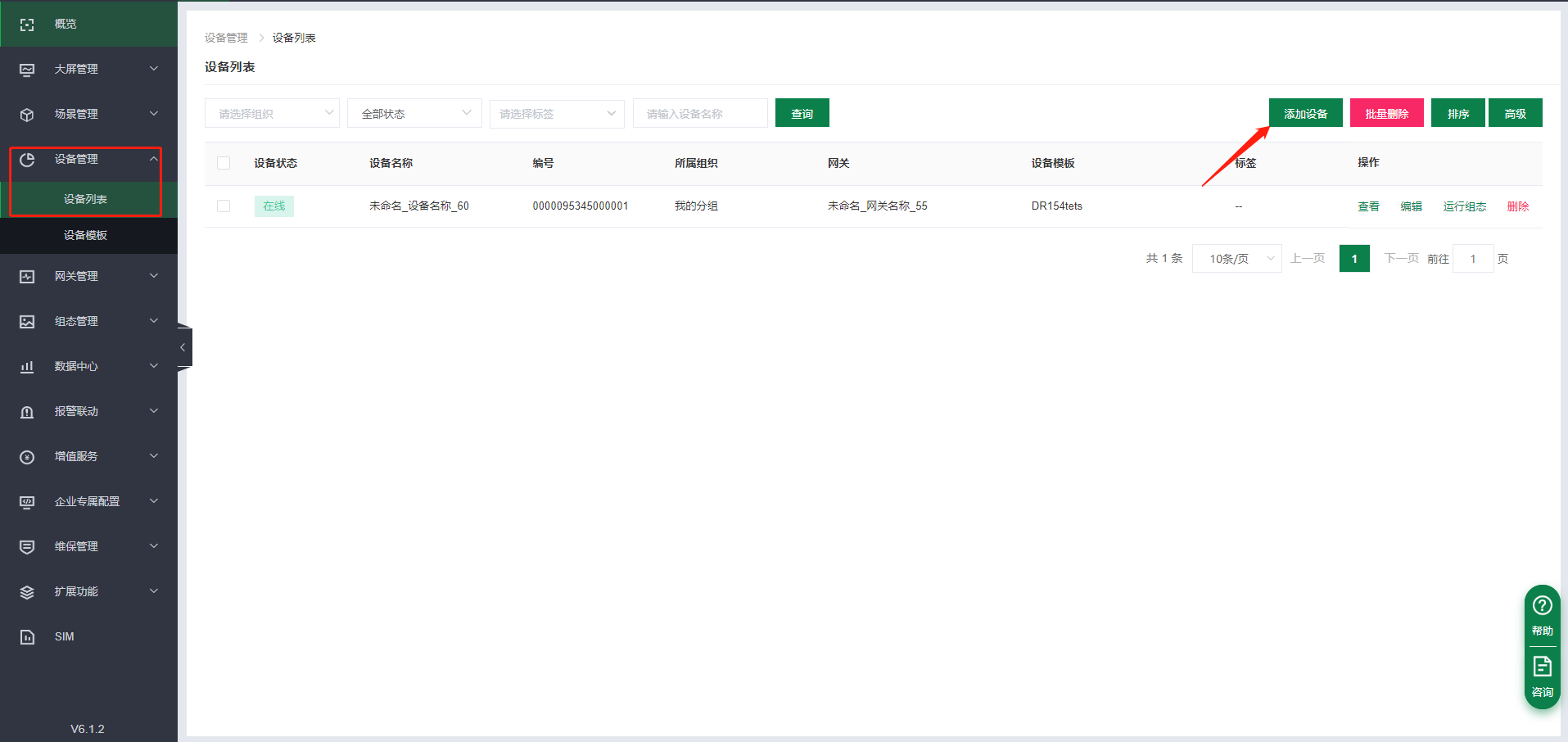Click the 报警联动 alarm icon
Image resolution: width=1568 pixels, height=742 pixels.
27,412
